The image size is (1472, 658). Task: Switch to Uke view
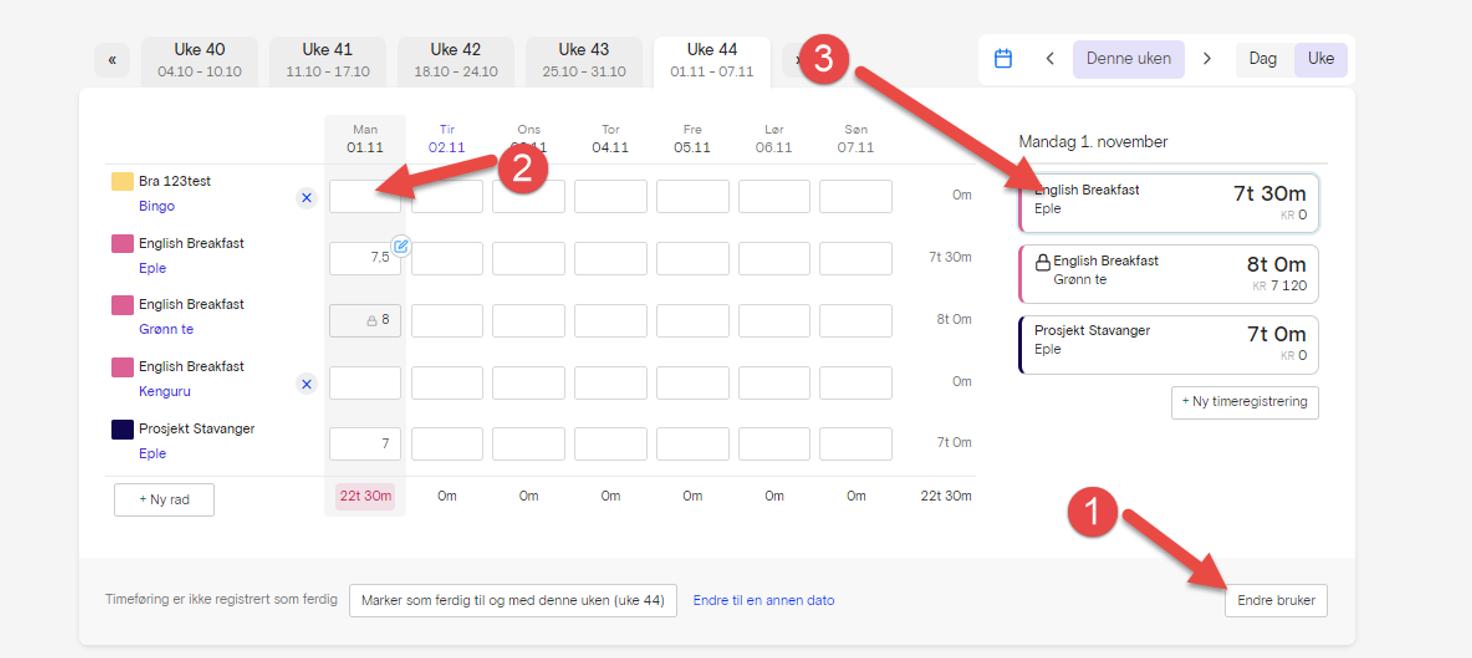click(x=1321, y=59)
